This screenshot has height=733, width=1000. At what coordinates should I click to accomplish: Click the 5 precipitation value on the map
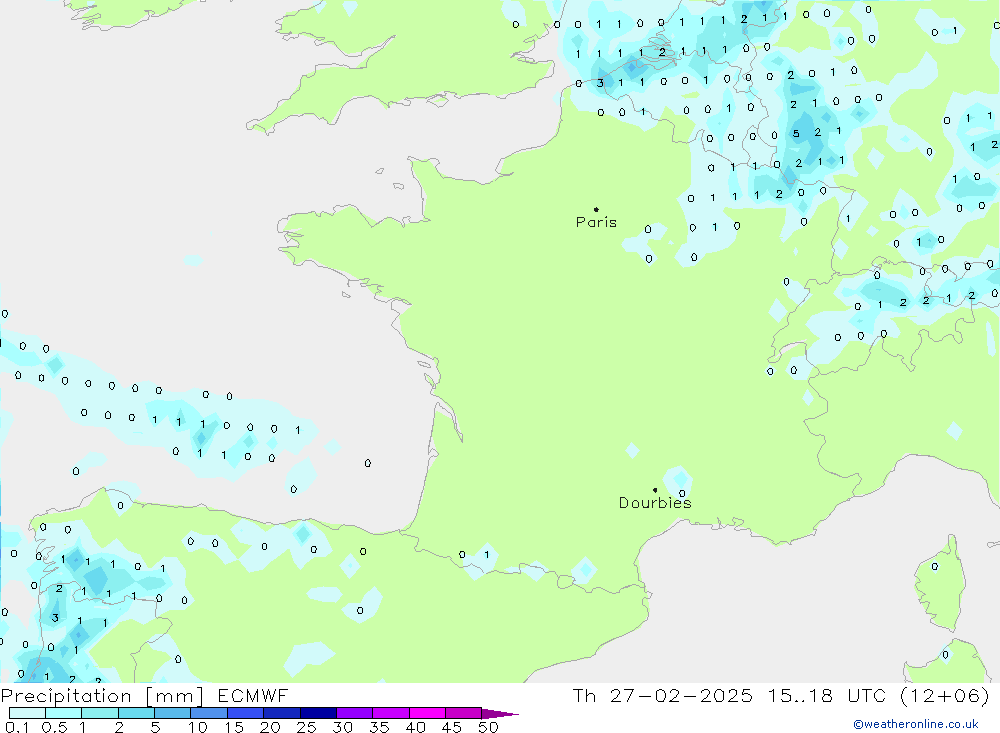click(796, 134)
